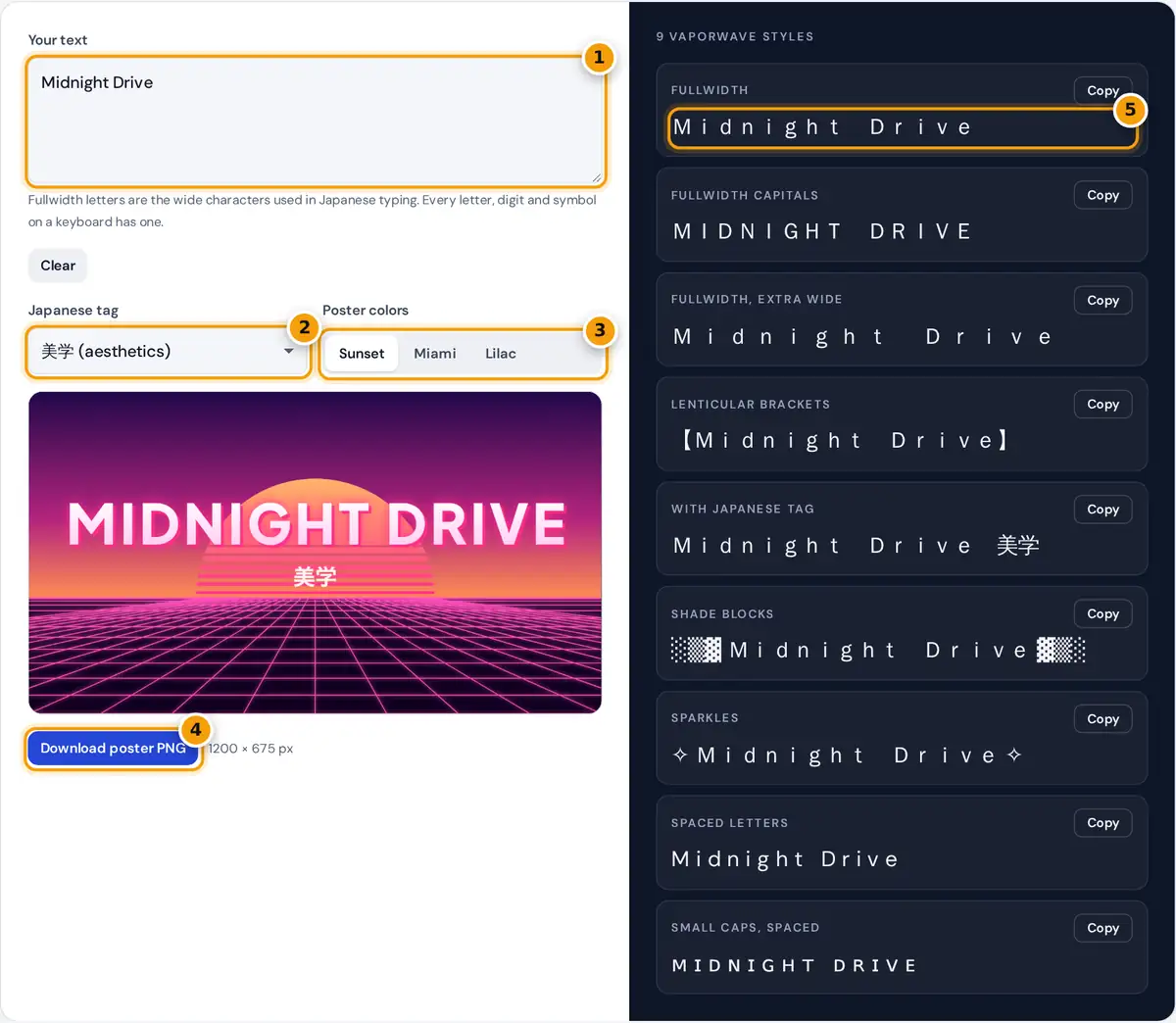Copy the basic Fullwidth style output
This screenshot has height=1023, width=1176.
coord(1102,90)
